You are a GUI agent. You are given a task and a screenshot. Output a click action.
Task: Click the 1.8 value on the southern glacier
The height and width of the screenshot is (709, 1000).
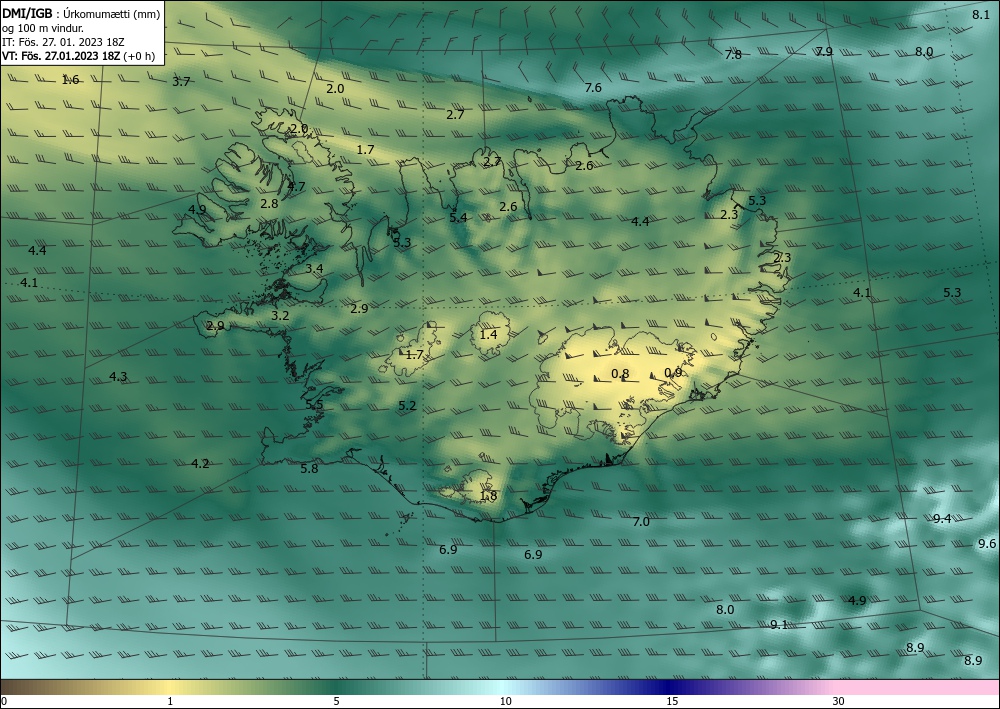pos(488,496)
